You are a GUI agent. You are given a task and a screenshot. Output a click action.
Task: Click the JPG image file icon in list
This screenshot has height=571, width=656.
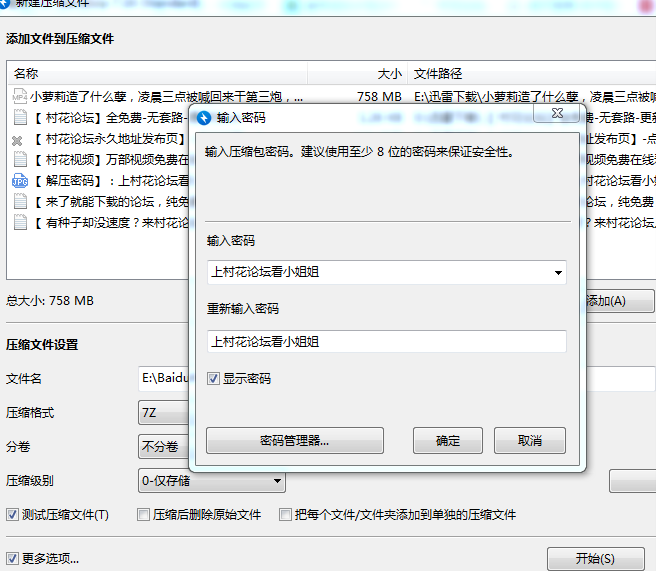coord(19,181)
